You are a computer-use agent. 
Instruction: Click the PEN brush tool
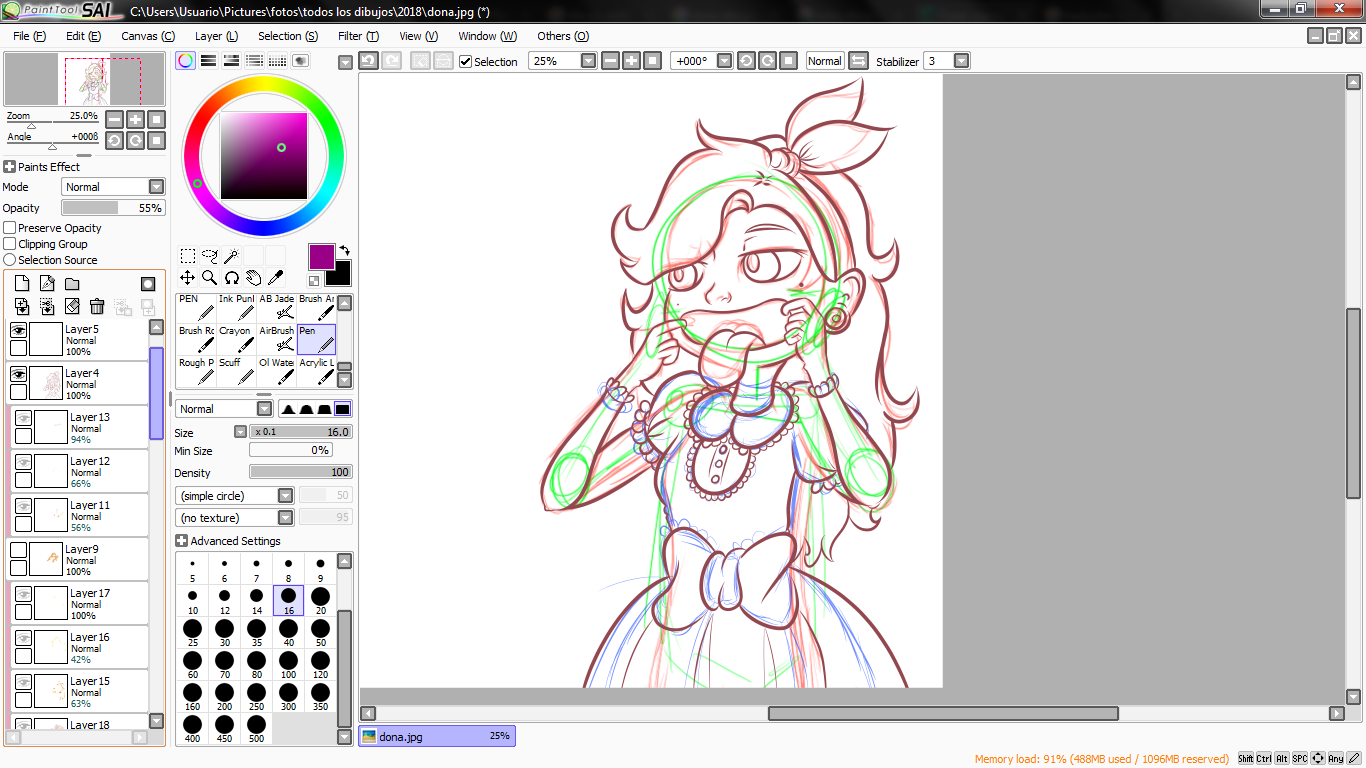pyautogui.click(x=196, y=308)
